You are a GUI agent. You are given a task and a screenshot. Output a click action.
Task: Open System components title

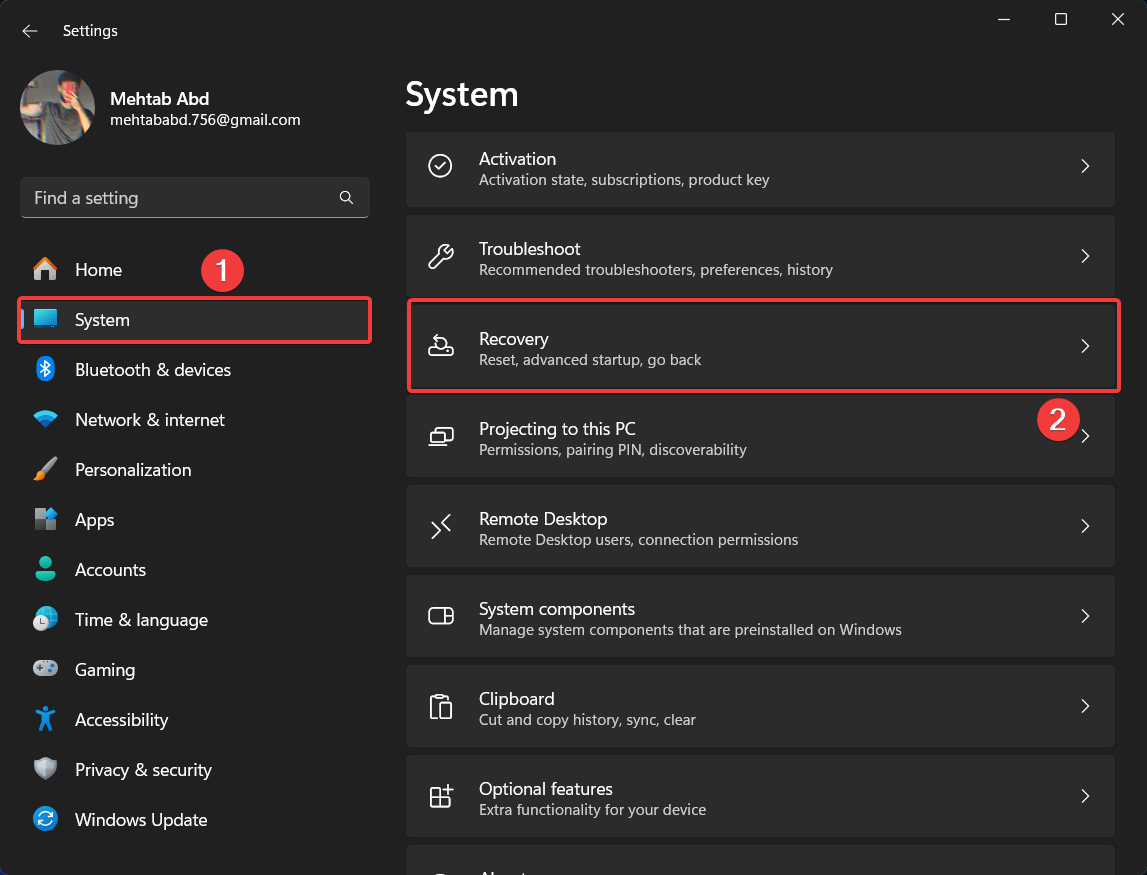tap(557, 609)
